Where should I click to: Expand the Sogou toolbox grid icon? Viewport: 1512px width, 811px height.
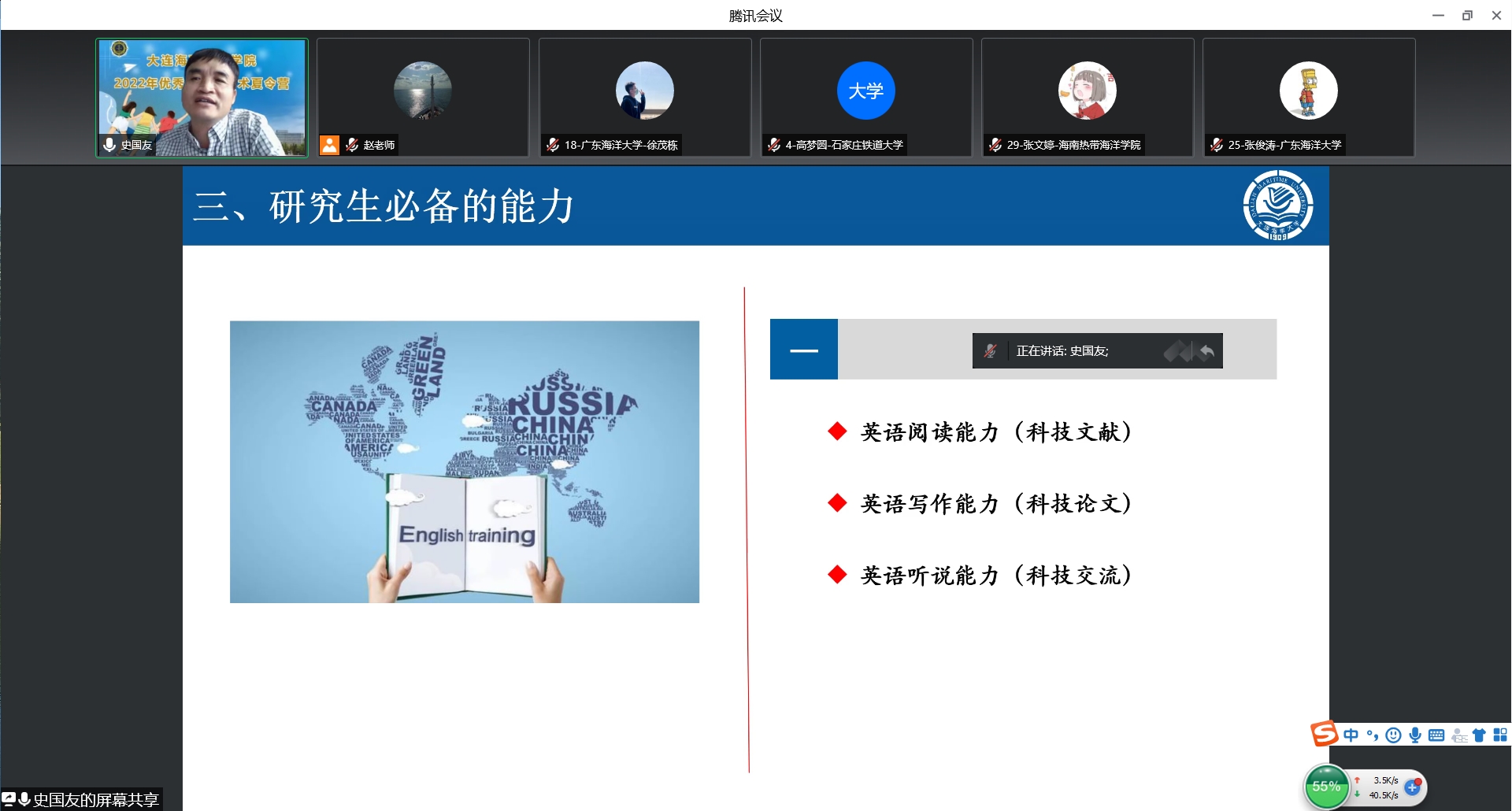(x=1500, y=735)
